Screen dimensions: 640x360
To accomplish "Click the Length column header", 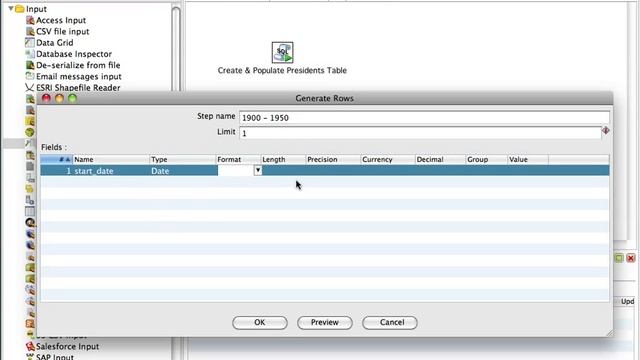I will pos(283,159).
